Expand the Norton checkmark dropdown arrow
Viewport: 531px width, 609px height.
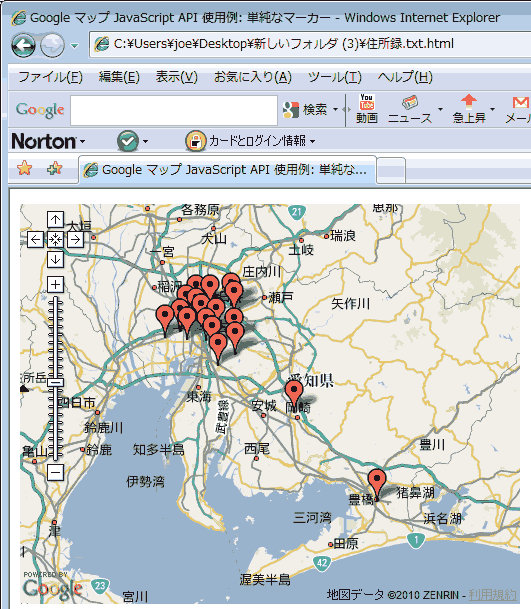pyautogui.click(x=145, y=141)
